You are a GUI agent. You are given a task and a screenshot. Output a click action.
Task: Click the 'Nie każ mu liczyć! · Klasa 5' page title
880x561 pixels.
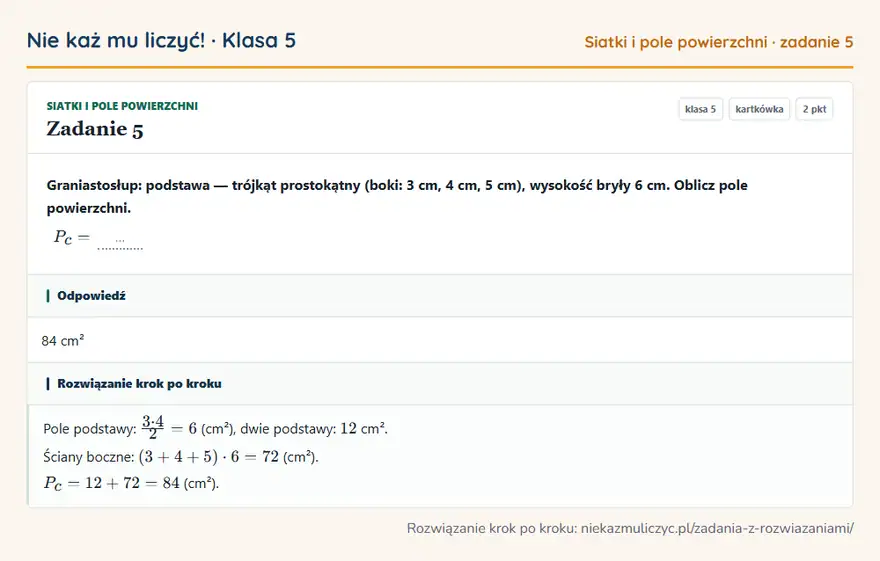pos(161,40)
